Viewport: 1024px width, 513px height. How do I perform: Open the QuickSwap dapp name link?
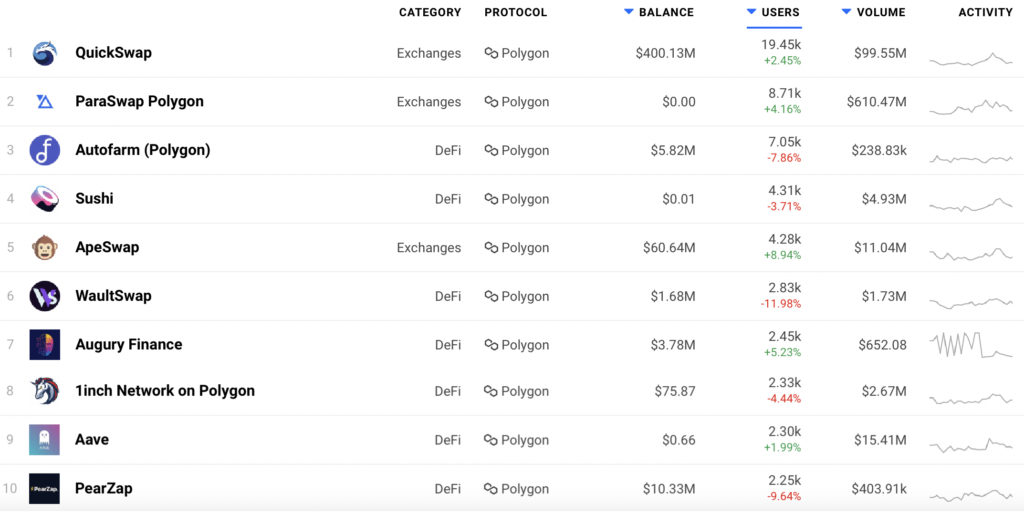point(113,52)
